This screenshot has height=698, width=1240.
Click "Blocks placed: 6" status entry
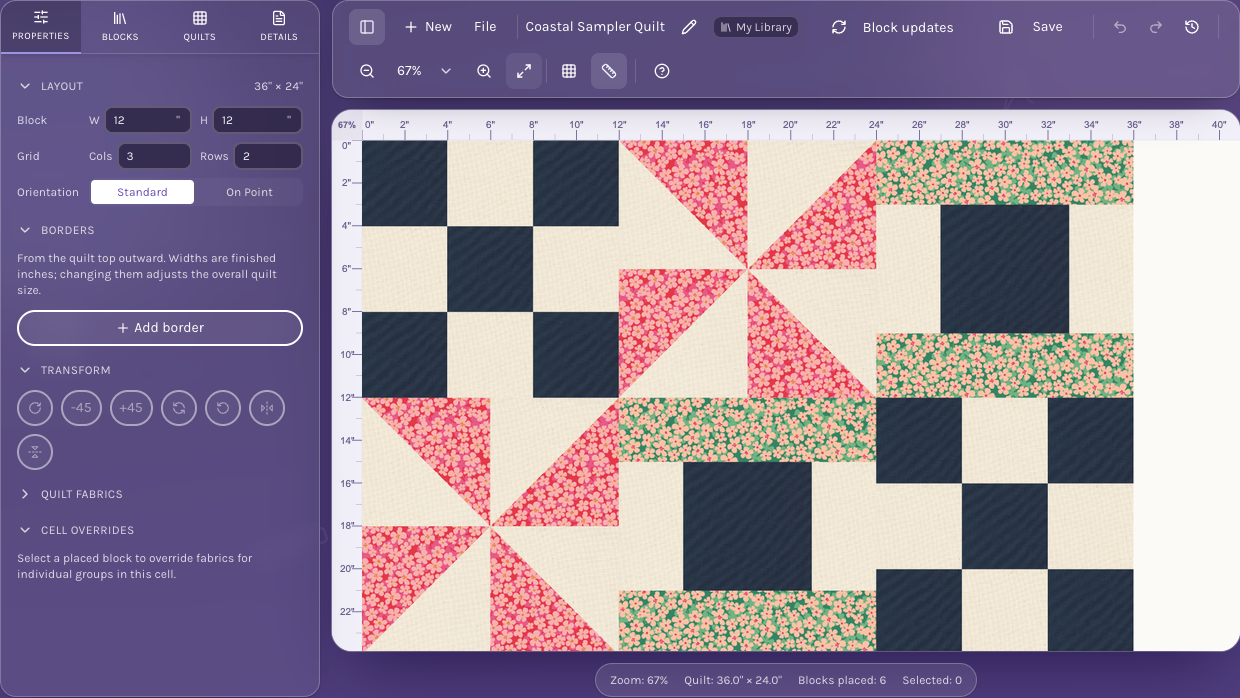click(x=842, y=680)
